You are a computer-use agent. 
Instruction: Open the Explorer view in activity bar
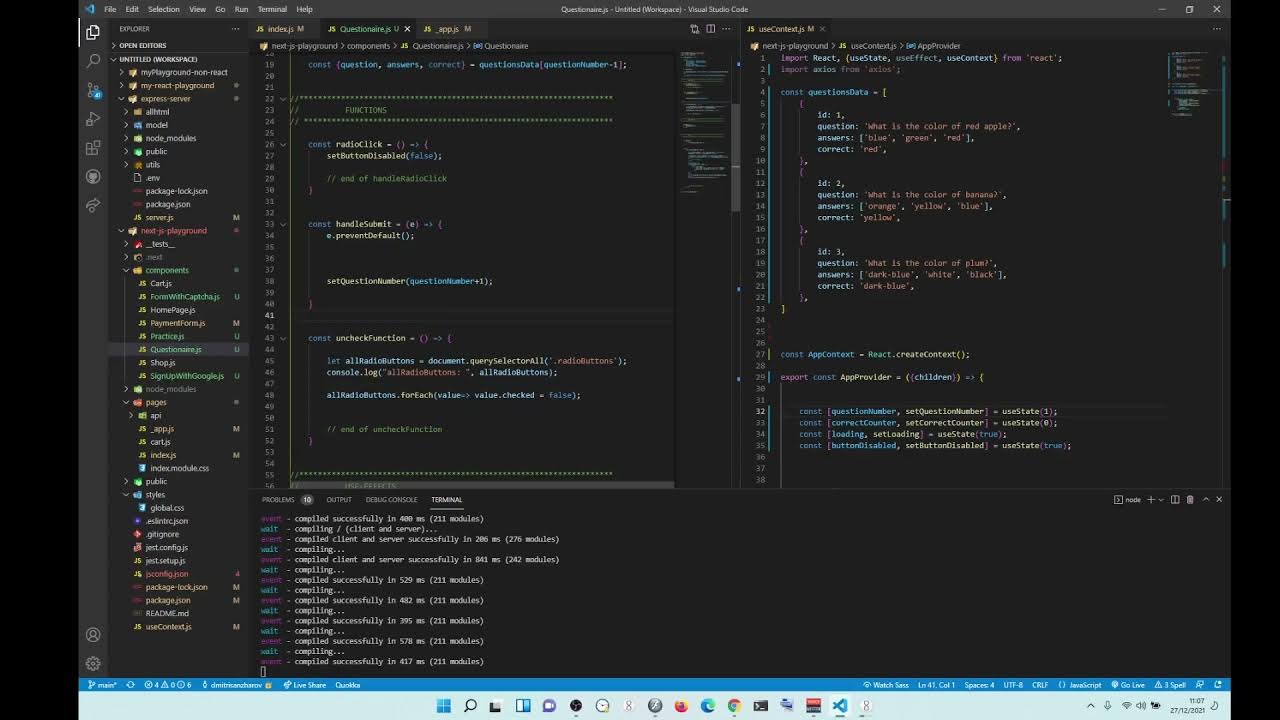93,32
